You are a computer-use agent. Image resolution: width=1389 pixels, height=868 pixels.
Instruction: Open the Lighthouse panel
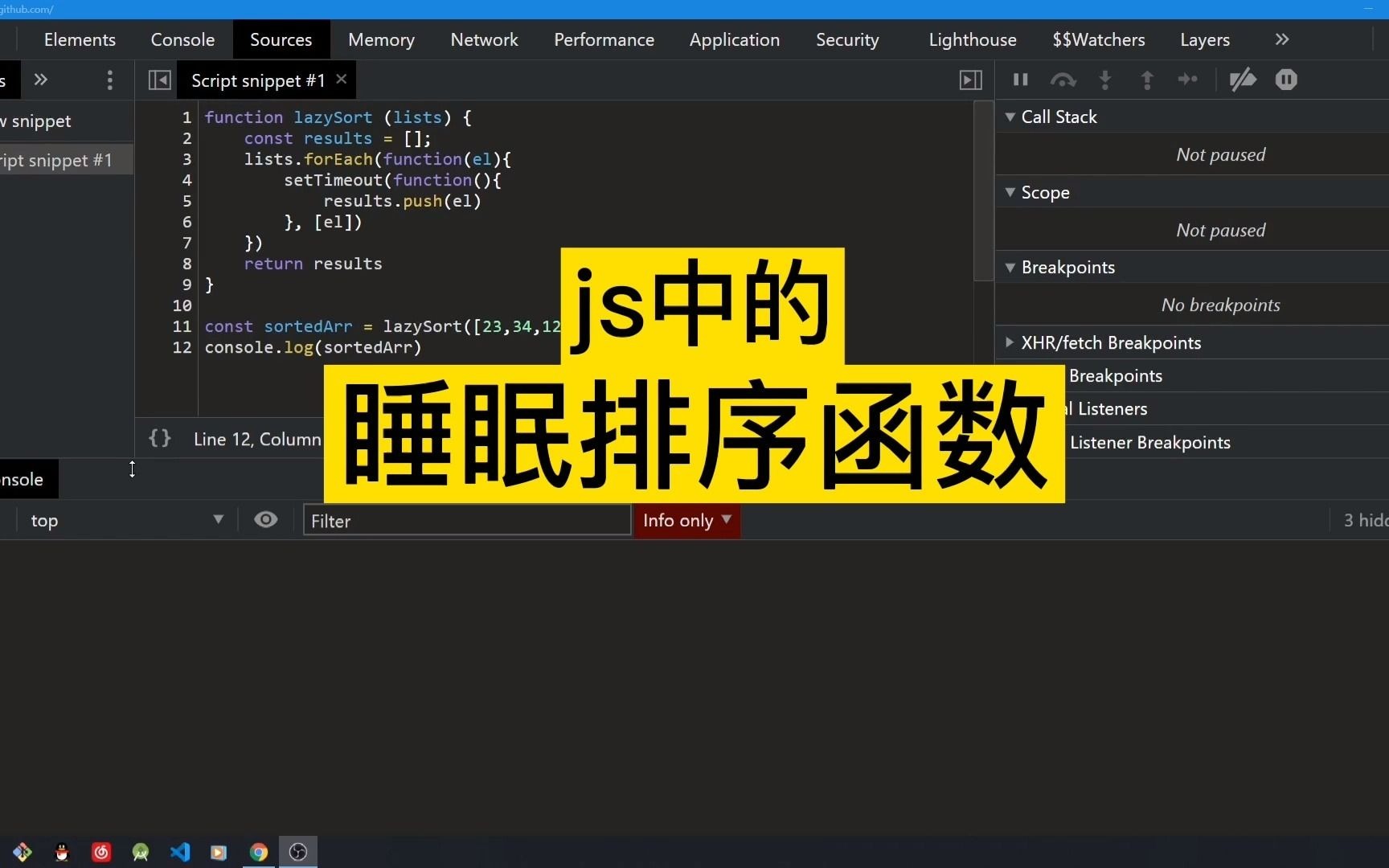coord(972,39)
